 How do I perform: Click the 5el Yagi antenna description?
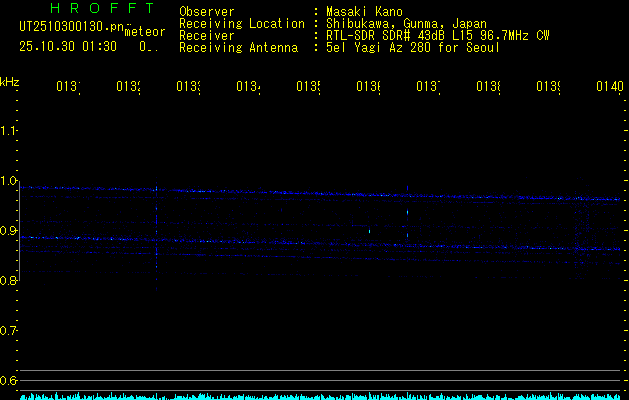(412, 47)
